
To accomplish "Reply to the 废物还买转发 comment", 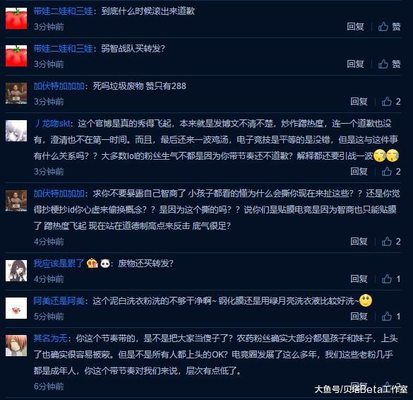I will click(x=359, y=279).
